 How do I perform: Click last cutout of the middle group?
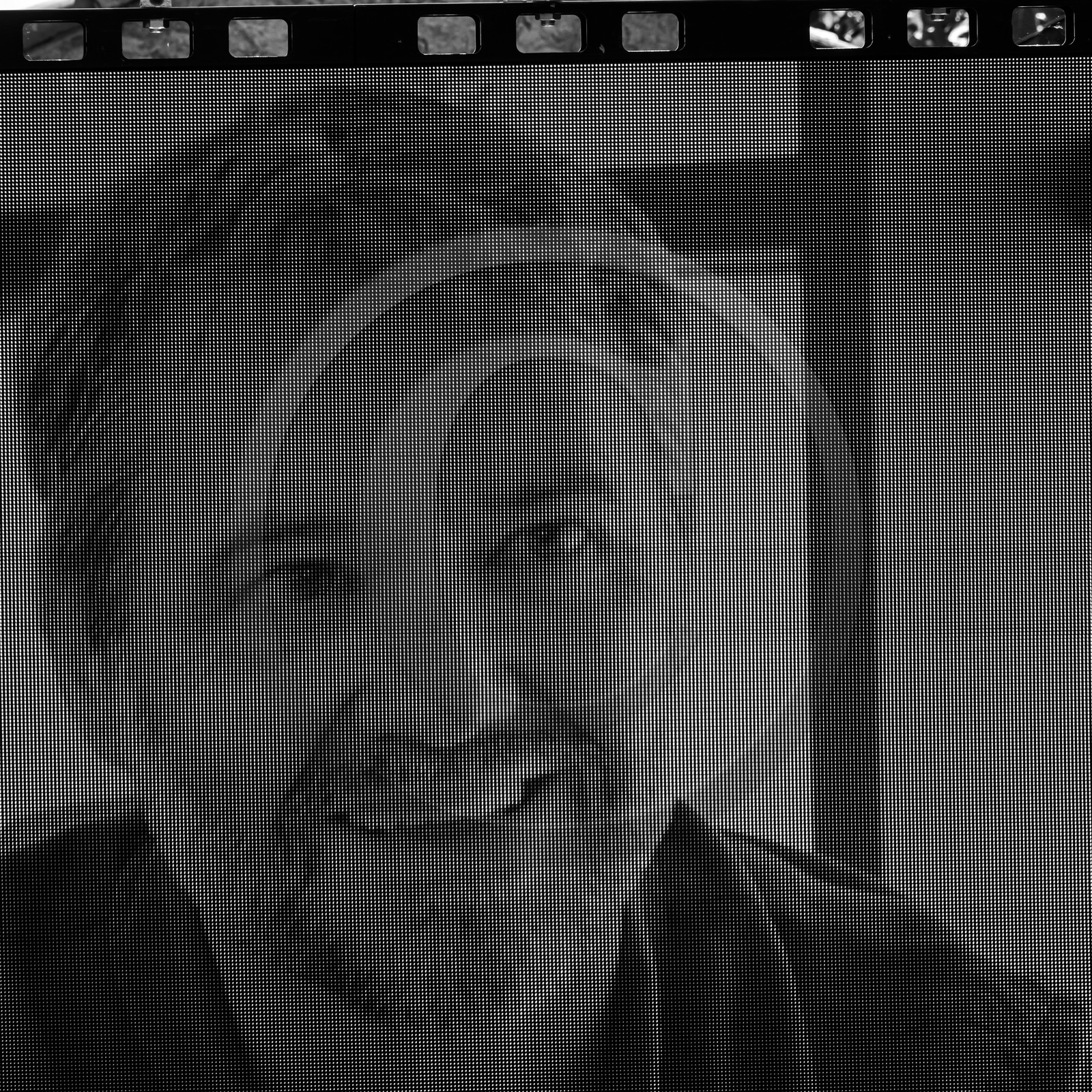pos(650,33)
